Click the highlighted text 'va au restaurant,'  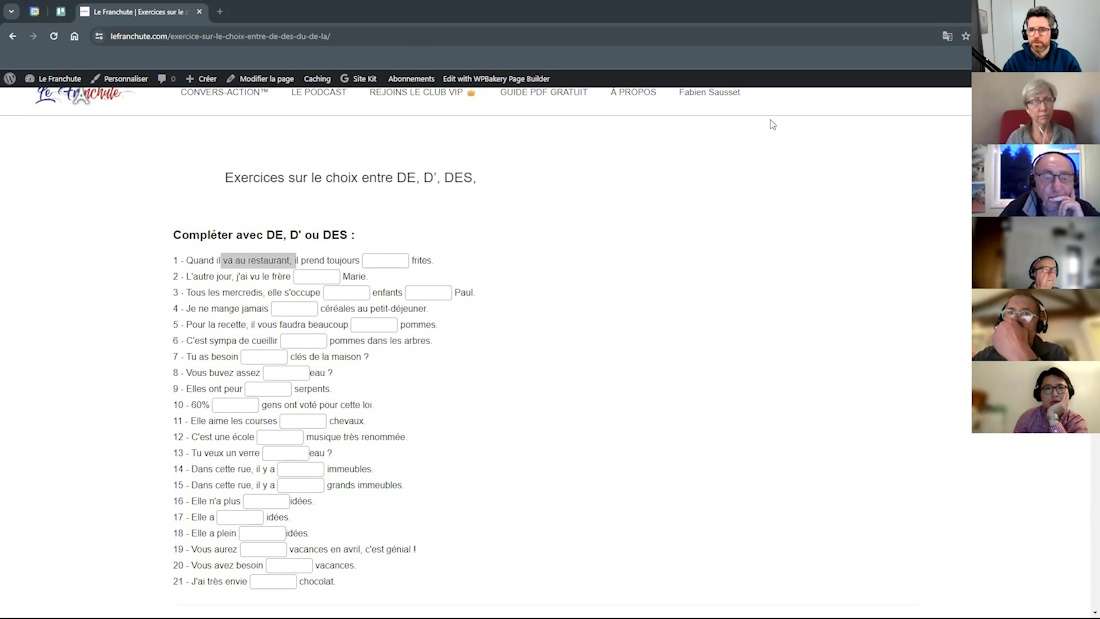pos(258,260)
